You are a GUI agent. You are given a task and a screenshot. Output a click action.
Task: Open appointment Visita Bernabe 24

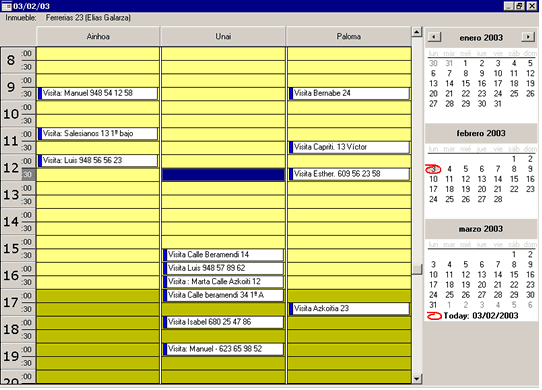pyautogui.click(x=349, y=93)
